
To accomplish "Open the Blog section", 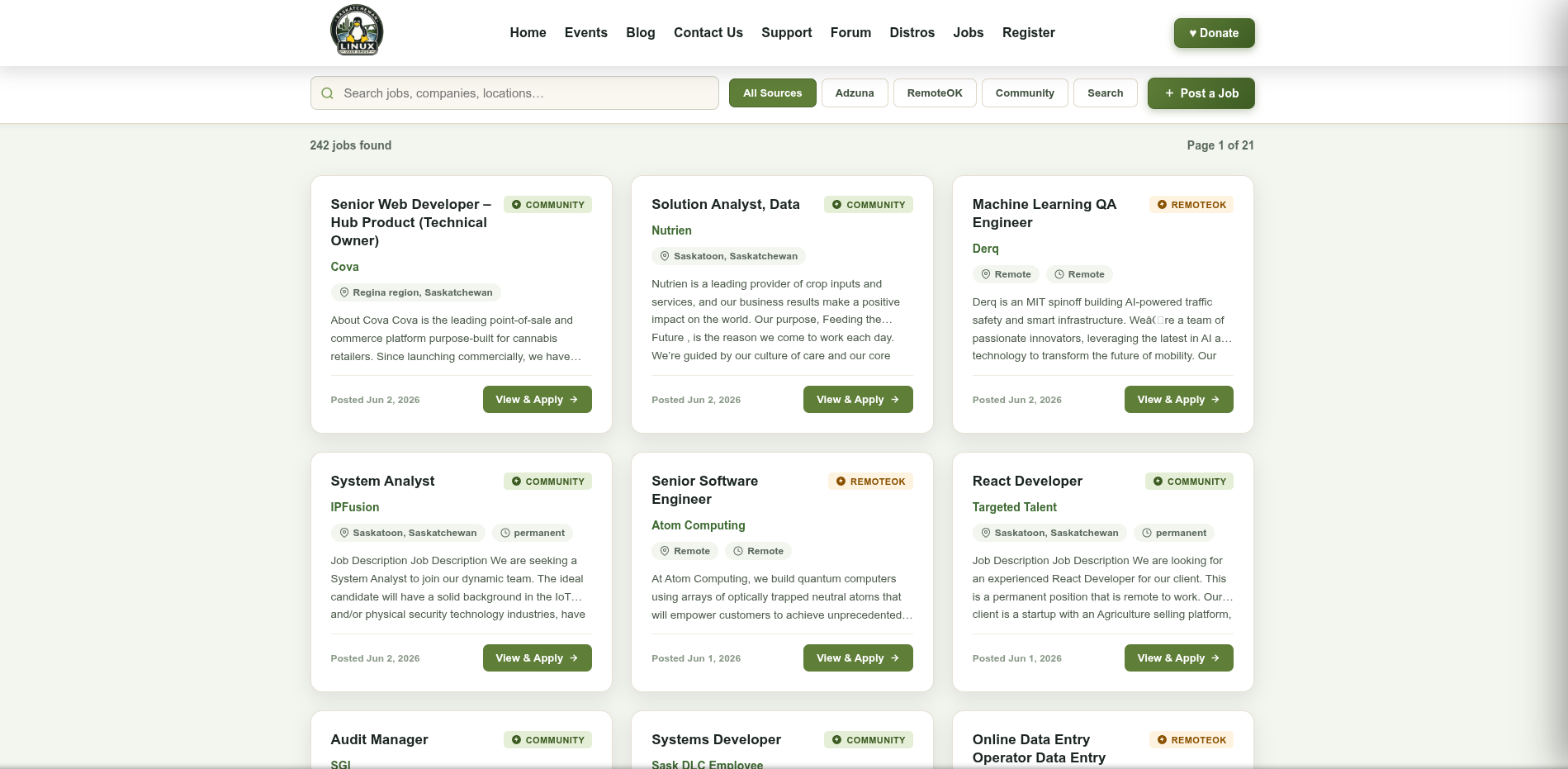I will pyautogui.click(x=641, y=33).
